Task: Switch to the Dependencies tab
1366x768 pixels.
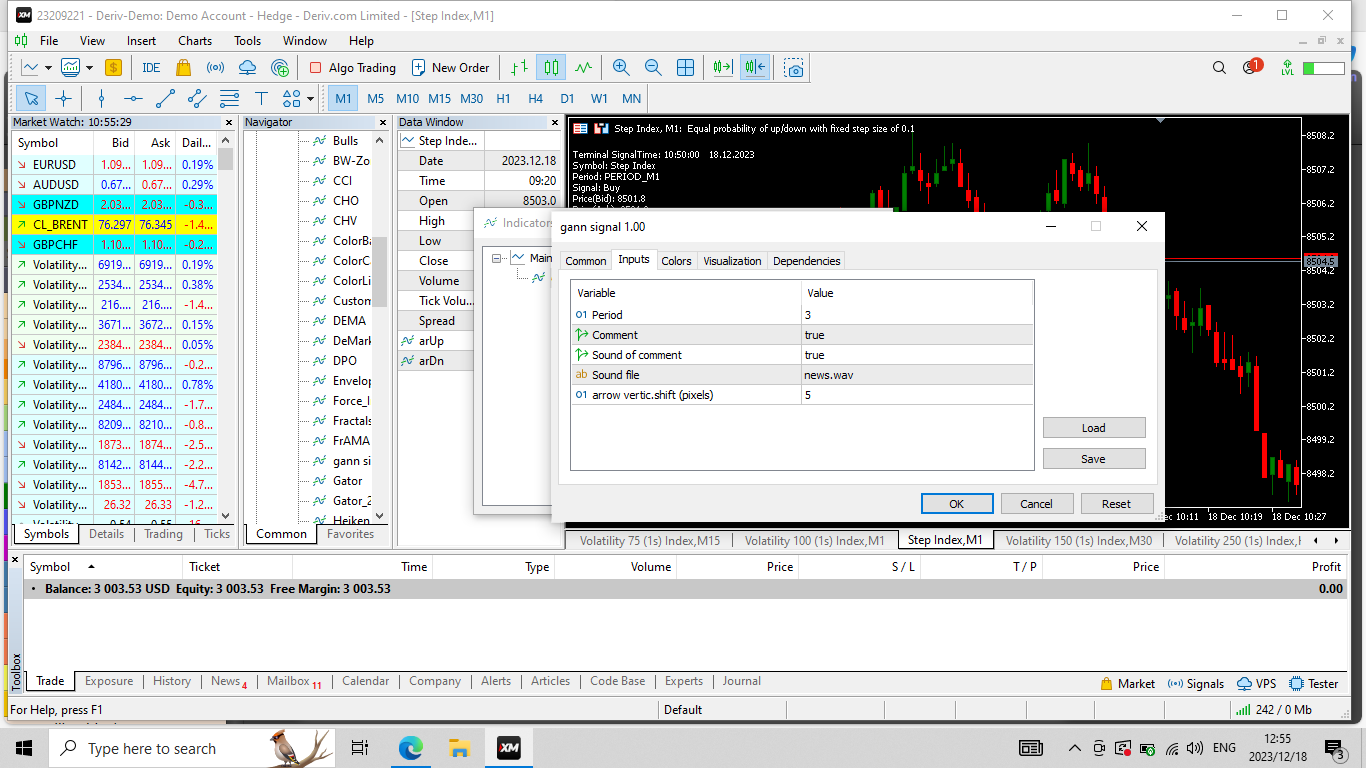Action: (807, 261)
